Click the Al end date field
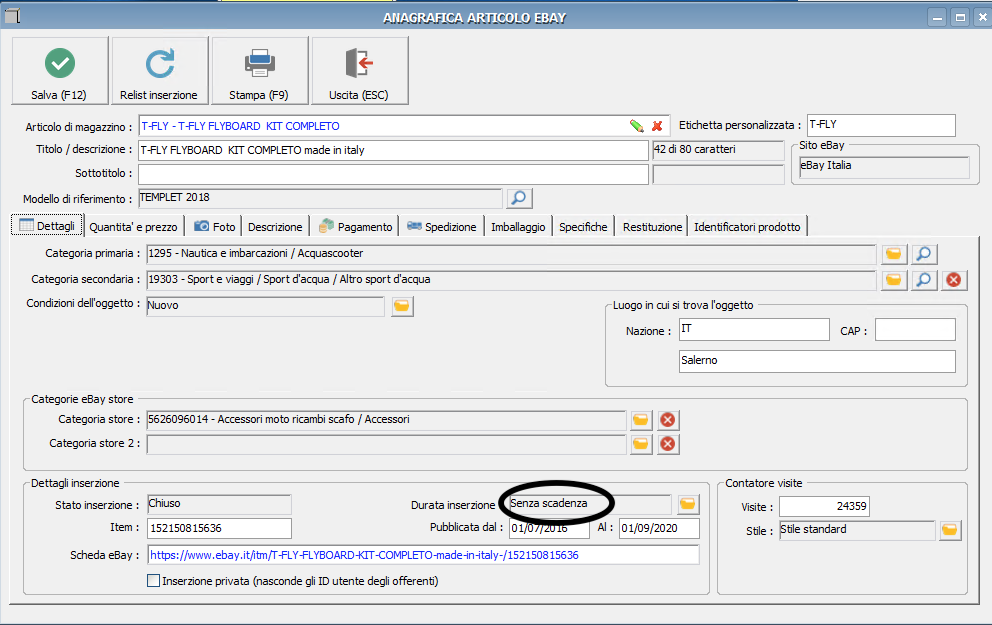Viewport: 992px width, 625px height. pos(659,528)
